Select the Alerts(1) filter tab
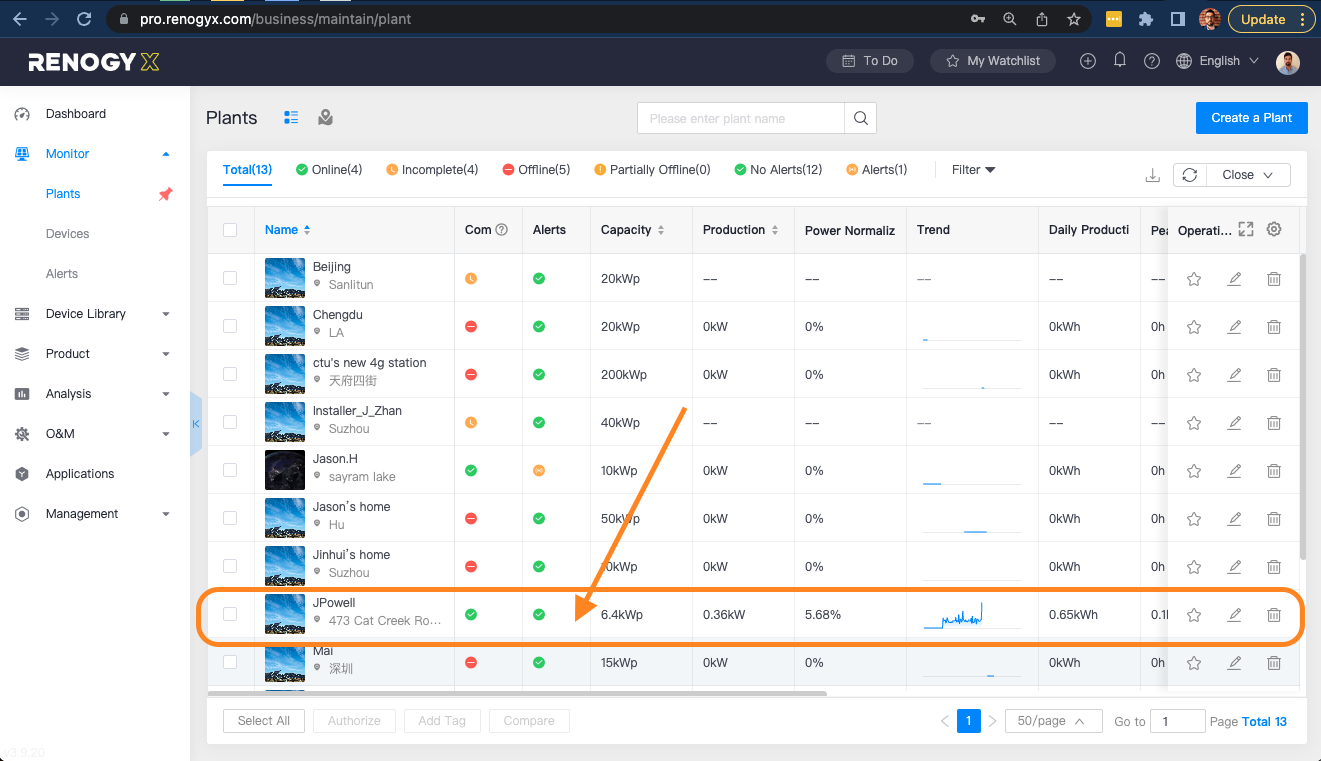 877,170
